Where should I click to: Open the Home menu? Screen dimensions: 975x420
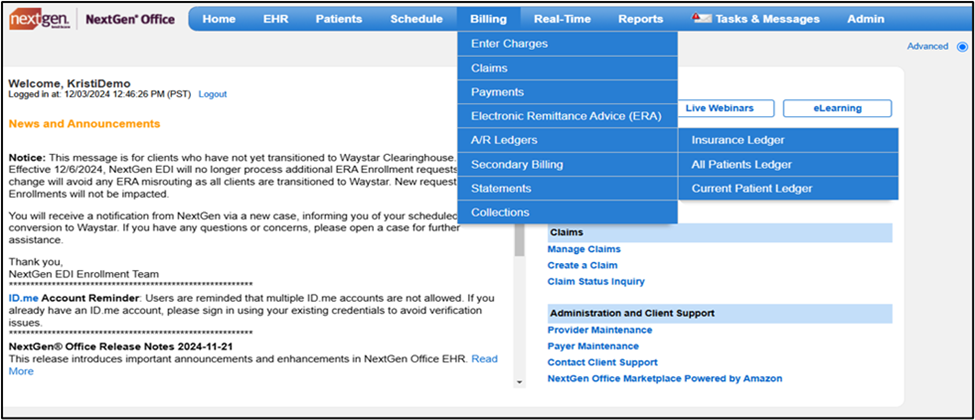219,19
